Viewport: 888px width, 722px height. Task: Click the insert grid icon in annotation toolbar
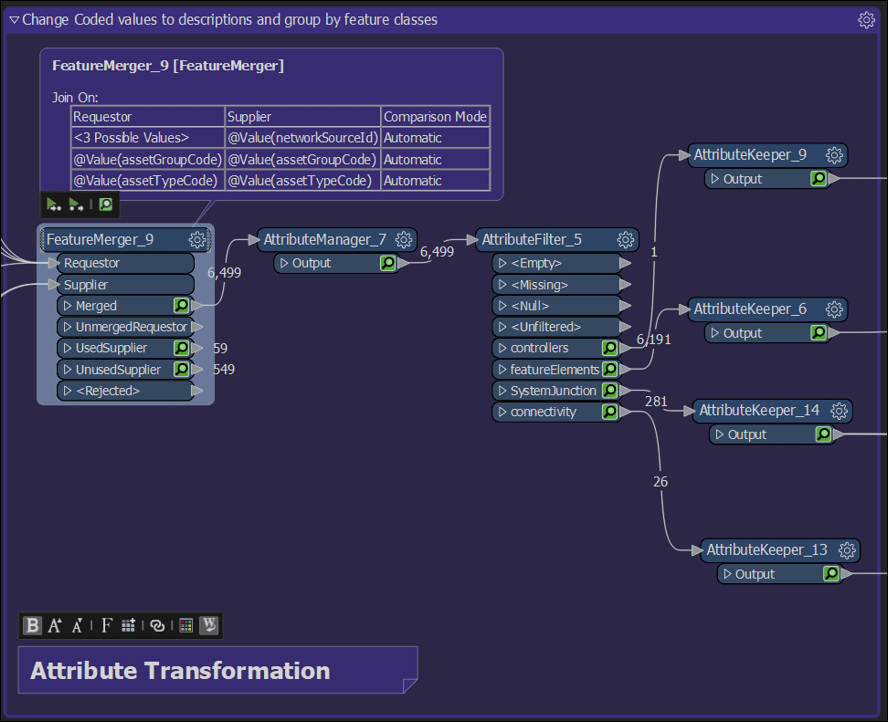128,625
